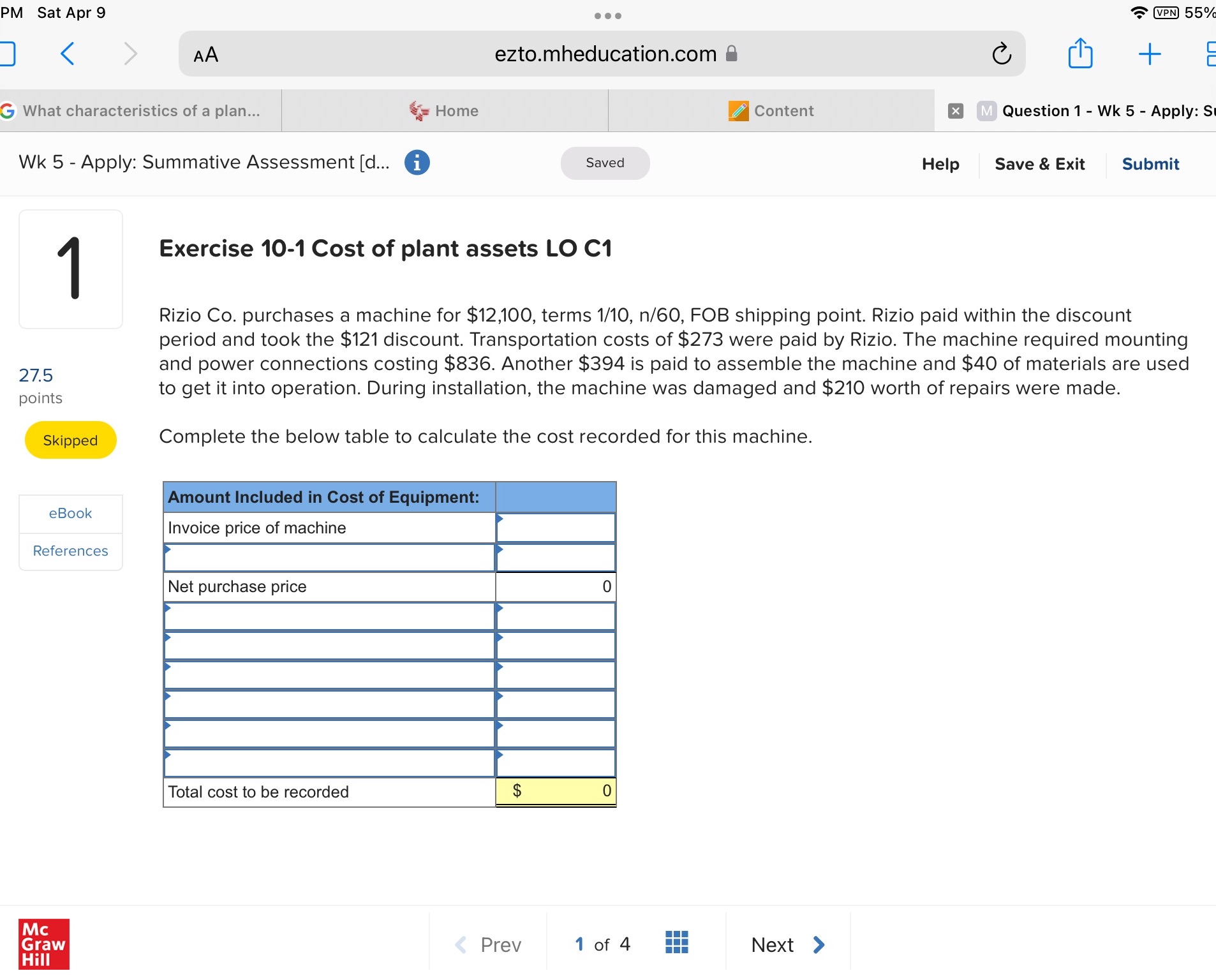Open the assessment info icon
Image resolution: width=1216 pixels, height=980 pixels.
tap(417, 163)
